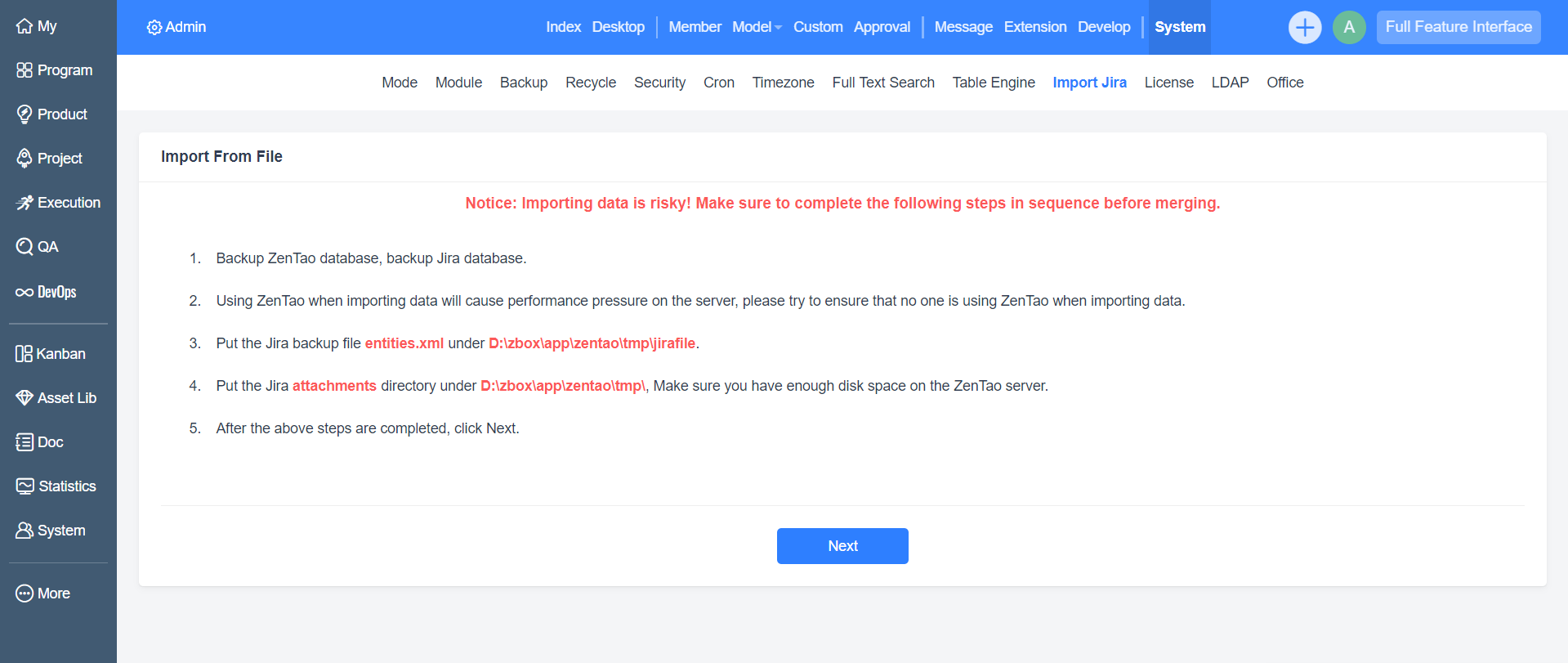Open the System users icon in sidebar
This screenshot has height=663, width=1568.
(x=25, y=531)
